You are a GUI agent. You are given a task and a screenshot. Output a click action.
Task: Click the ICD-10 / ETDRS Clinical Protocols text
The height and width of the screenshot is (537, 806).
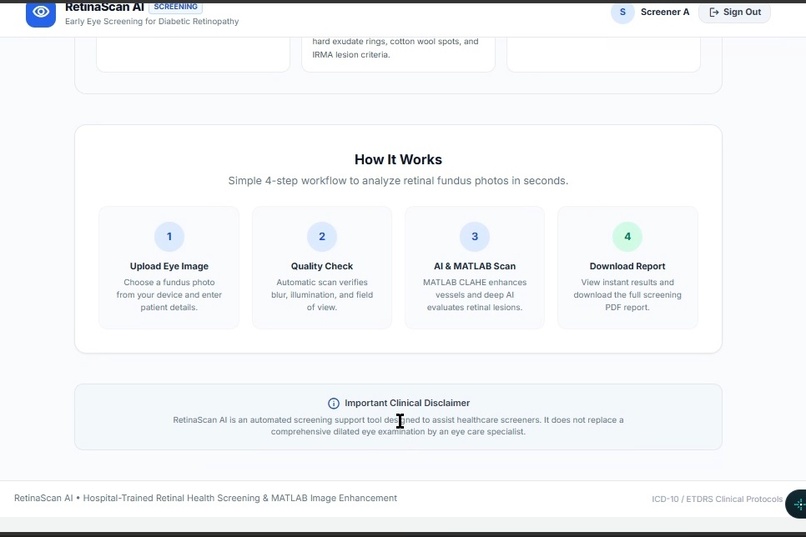717,499
